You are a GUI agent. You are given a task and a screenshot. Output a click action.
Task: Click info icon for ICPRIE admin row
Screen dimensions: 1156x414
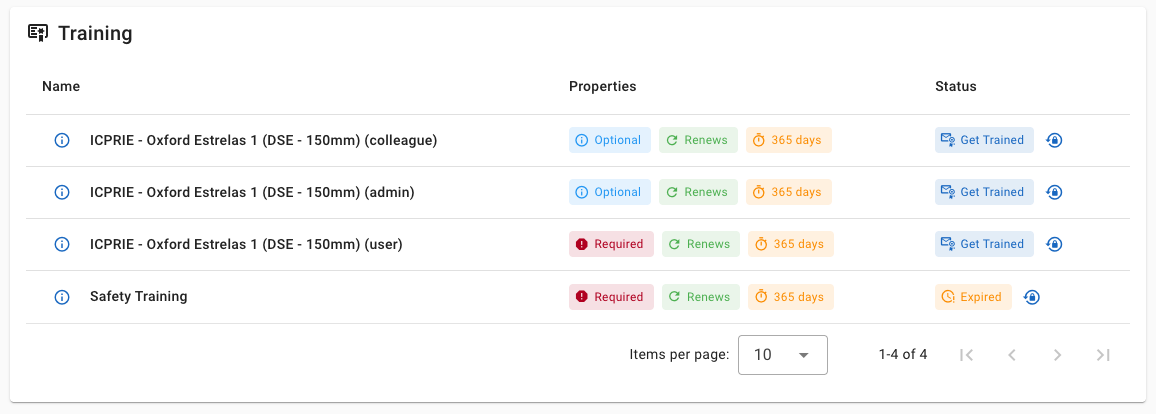point(61,193)
